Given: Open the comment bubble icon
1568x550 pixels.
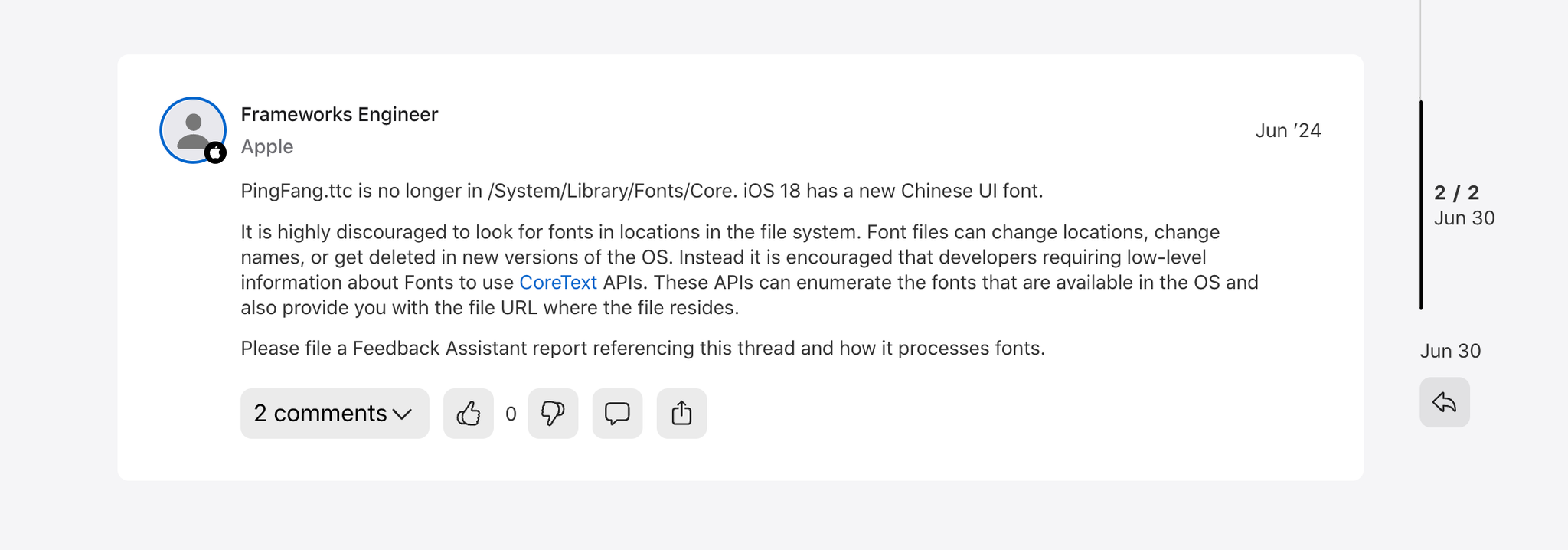Looking at the screenshot, I should coord(617,414).
